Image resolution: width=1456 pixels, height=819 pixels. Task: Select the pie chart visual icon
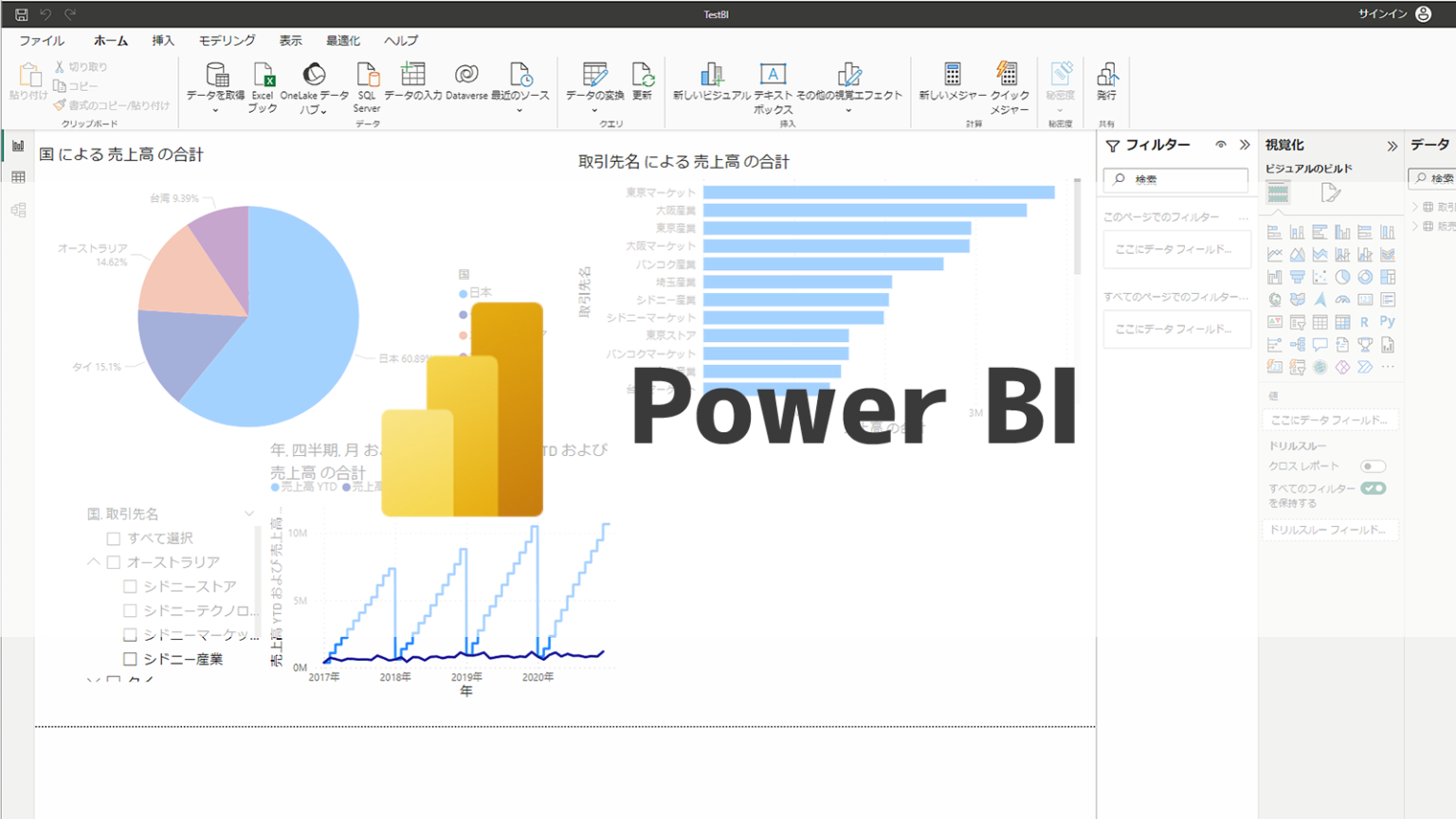1343,277
